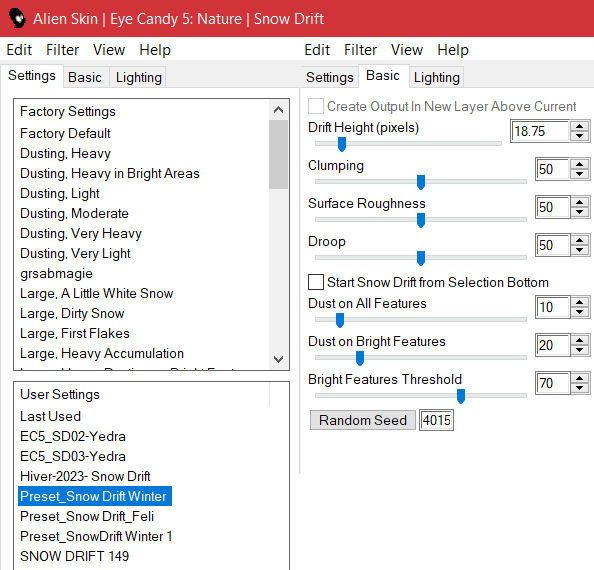Select the Dusting, Very Heavy preset
The image size is (594, 570).
pyautogui.click(x=81, y=234)
